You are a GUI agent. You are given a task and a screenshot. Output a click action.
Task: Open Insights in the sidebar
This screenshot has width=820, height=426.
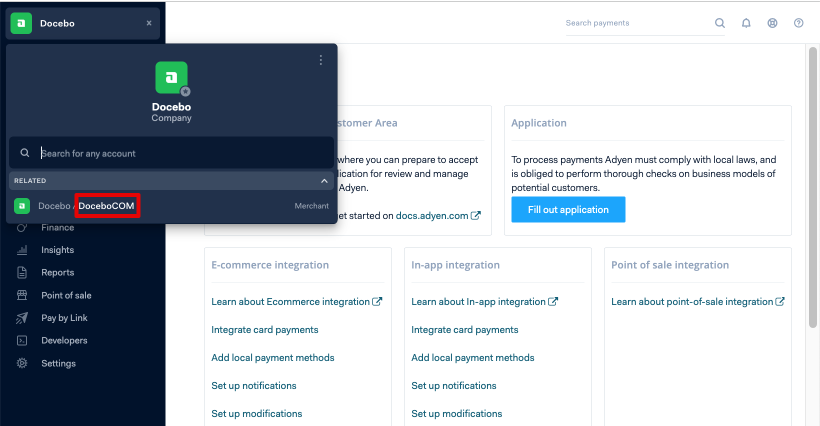click(x=58, y=250)
